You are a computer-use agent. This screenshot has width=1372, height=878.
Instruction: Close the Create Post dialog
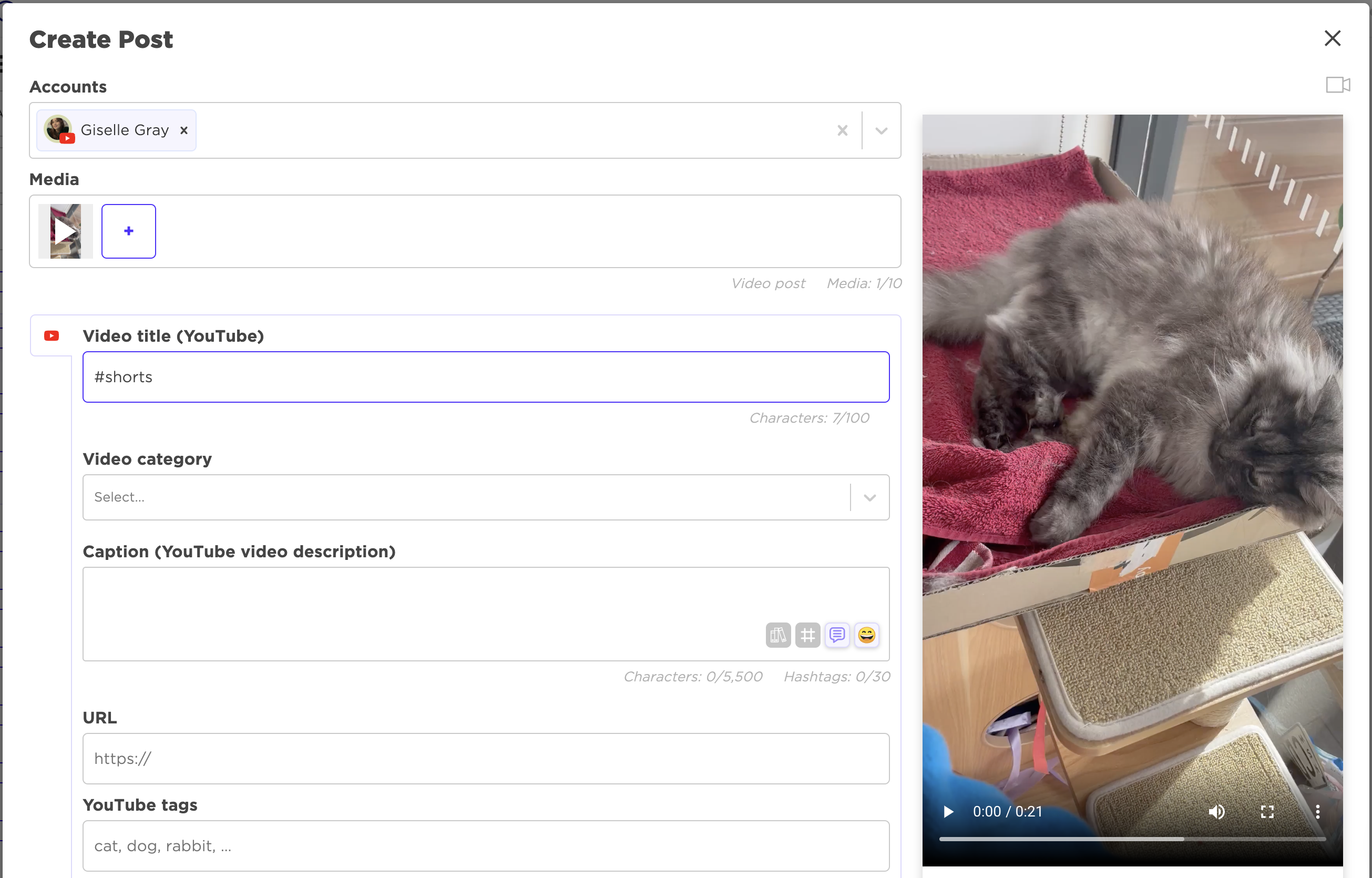pyautogui.click(x=1332, y=38)
